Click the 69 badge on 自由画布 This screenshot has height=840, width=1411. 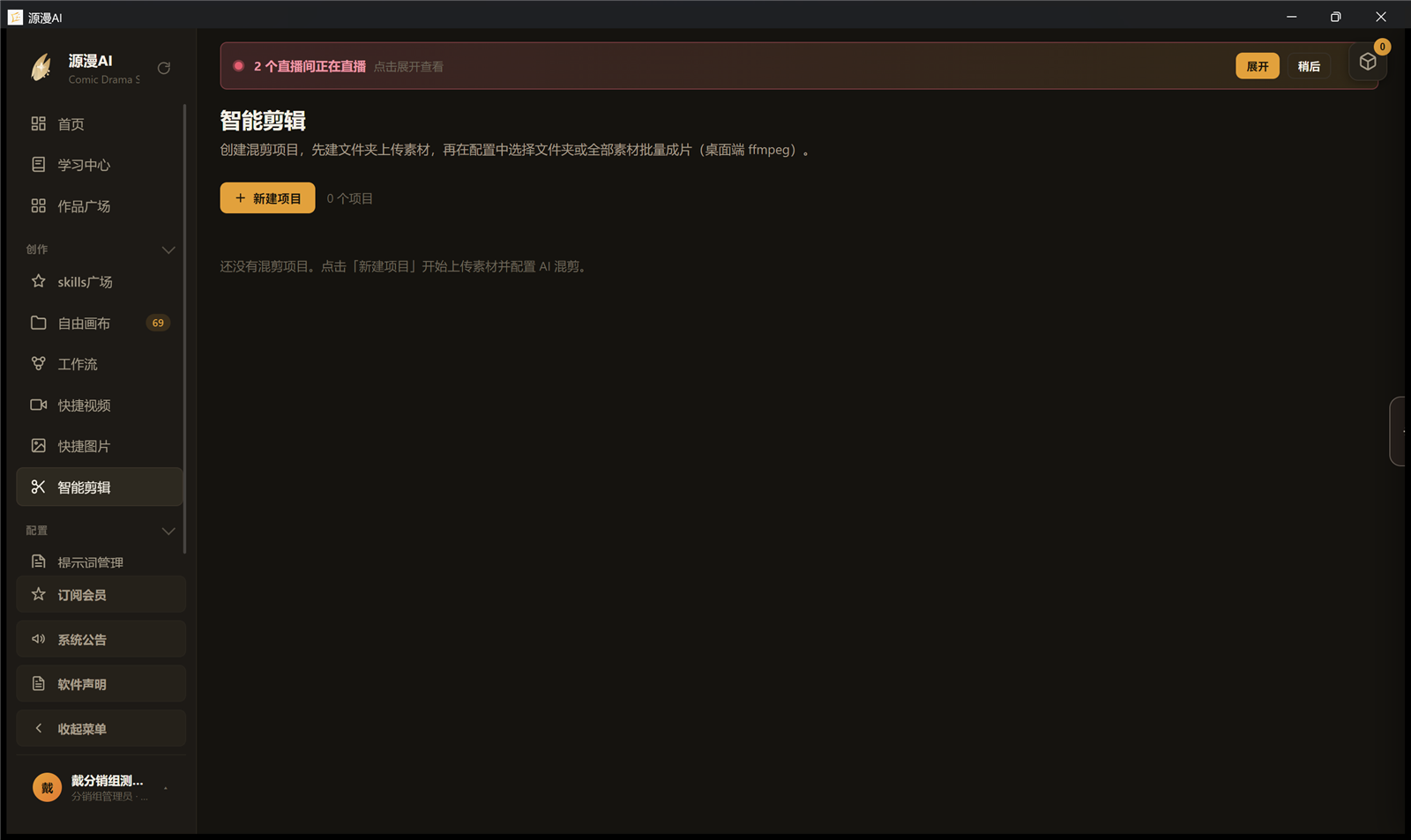158,323
